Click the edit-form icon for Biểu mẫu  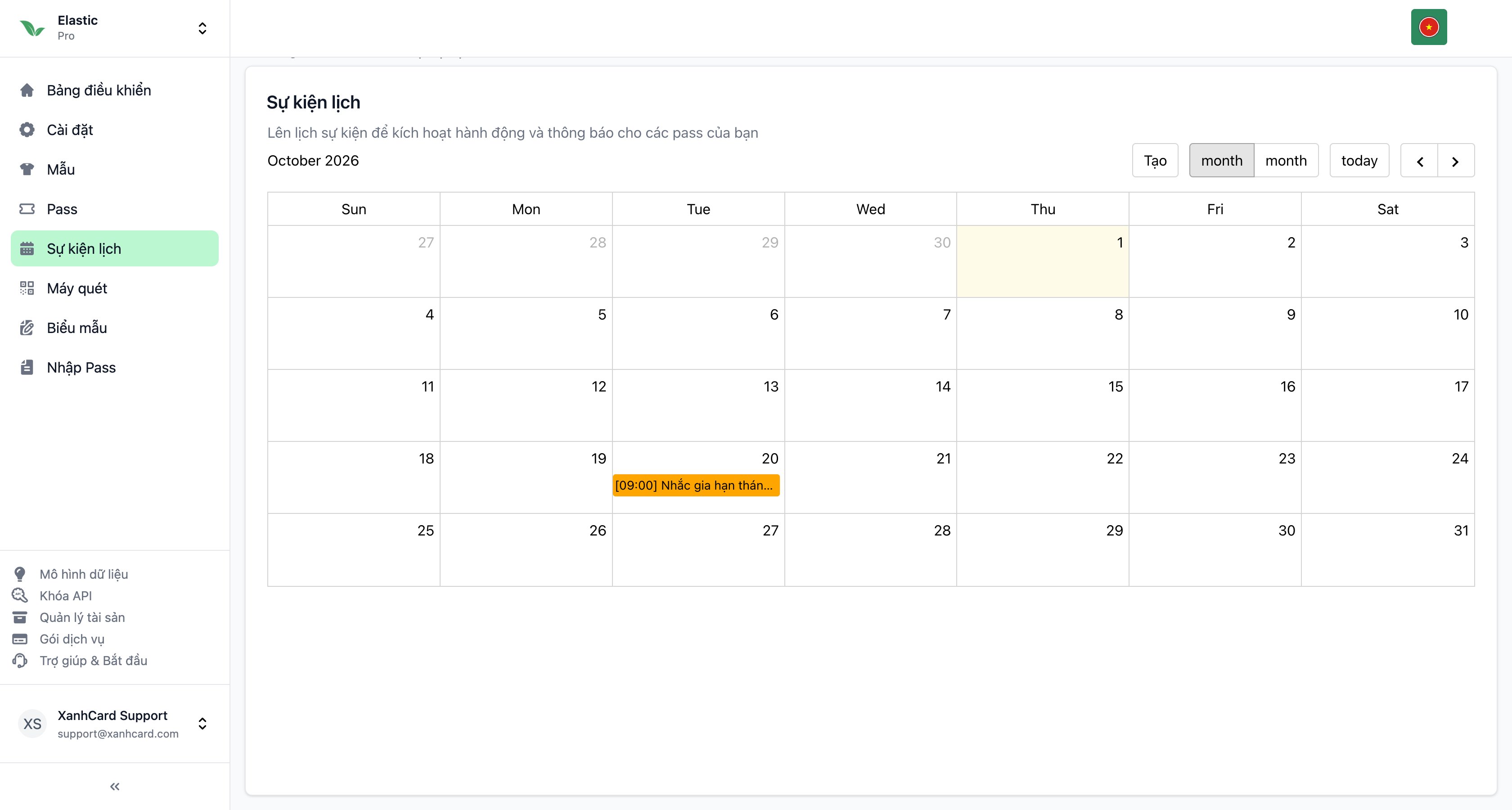tap(27, 328)
